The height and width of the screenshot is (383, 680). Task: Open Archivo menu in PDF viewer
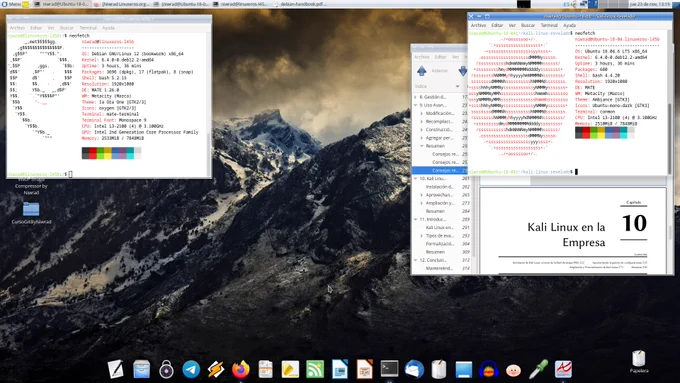(x=421, y=57)
